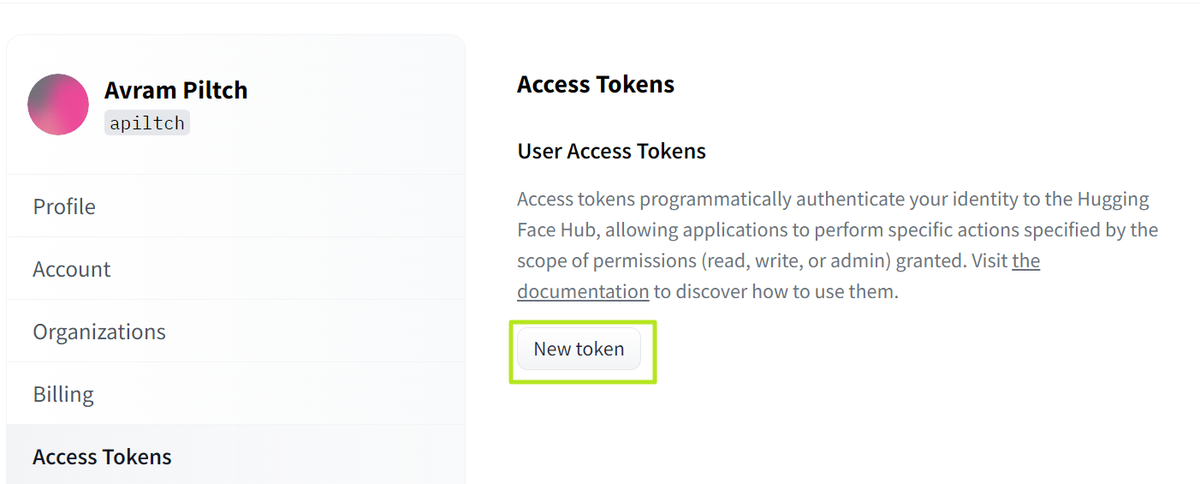Click the Avram Piltch display name
The image size is (1200, 484).
pyautogui.click(x=176, y=90)
